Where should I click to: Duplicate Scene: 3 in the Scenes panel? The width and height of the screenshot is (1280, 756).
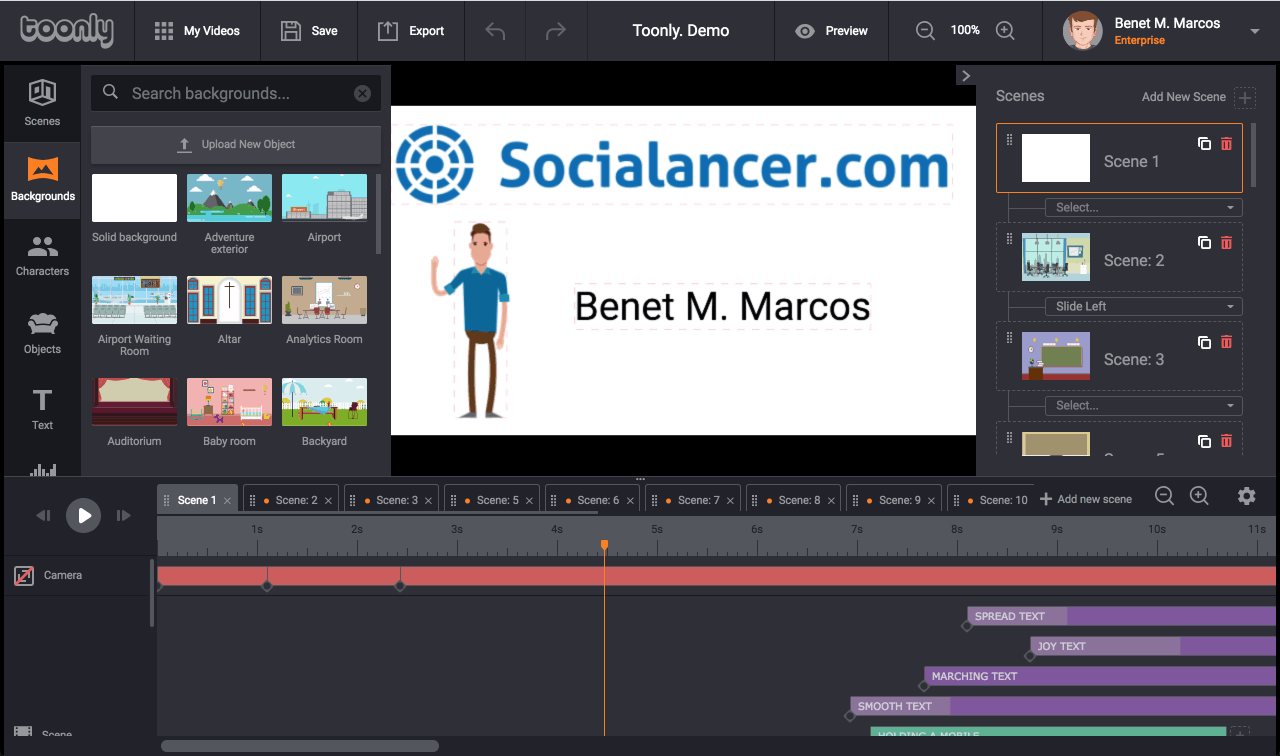[x=1204, y=341]
